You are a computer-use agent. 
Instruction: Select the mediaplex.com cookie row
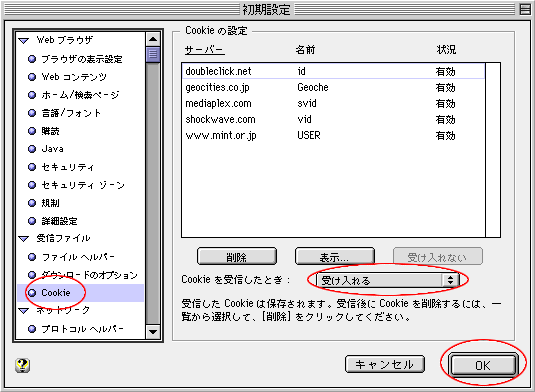pyautogui.click(x=333, y=104)
